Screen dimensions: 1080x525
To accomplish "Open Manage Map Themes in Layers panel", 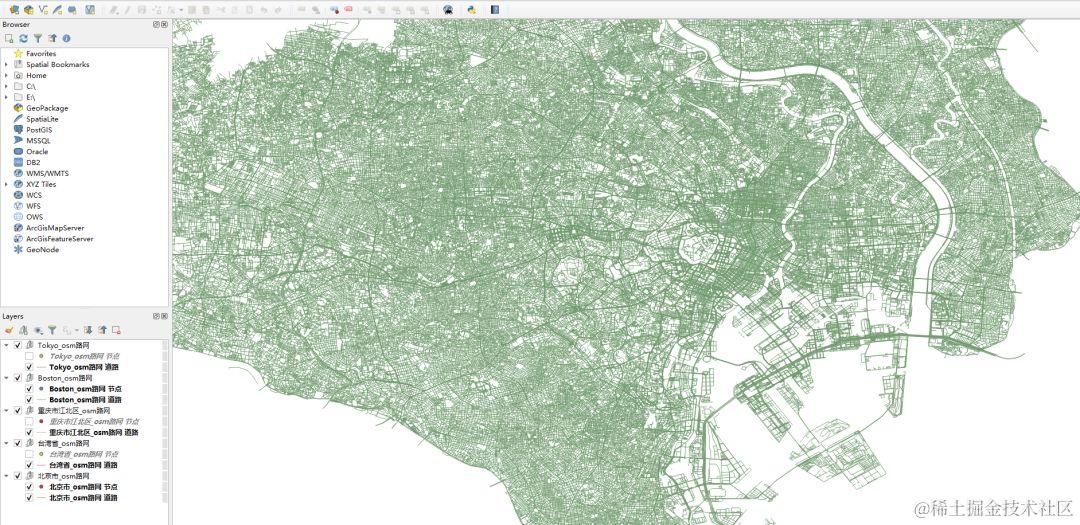I will click(38, 331).
